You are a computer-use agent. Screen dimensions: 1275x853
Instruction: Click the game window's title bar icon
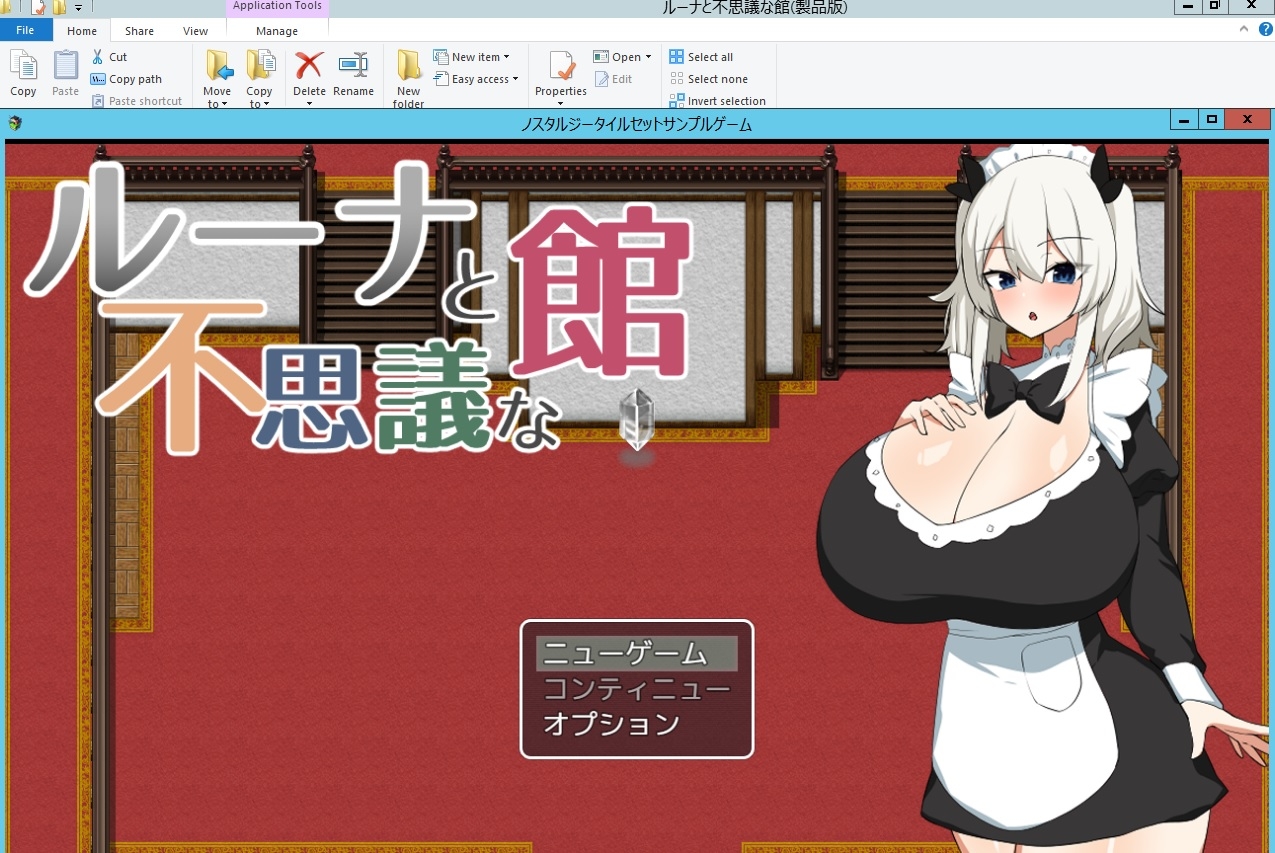[x=15, y=124]
